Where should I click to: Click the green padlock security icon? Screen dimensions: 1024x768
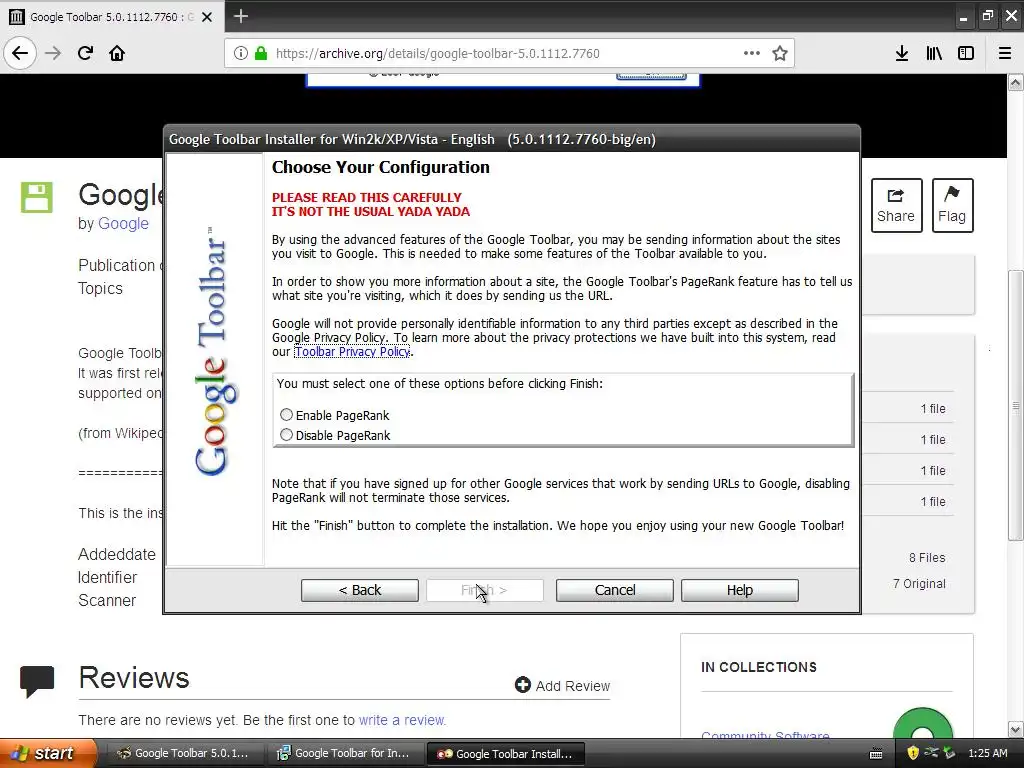click(x=261, y=54)
